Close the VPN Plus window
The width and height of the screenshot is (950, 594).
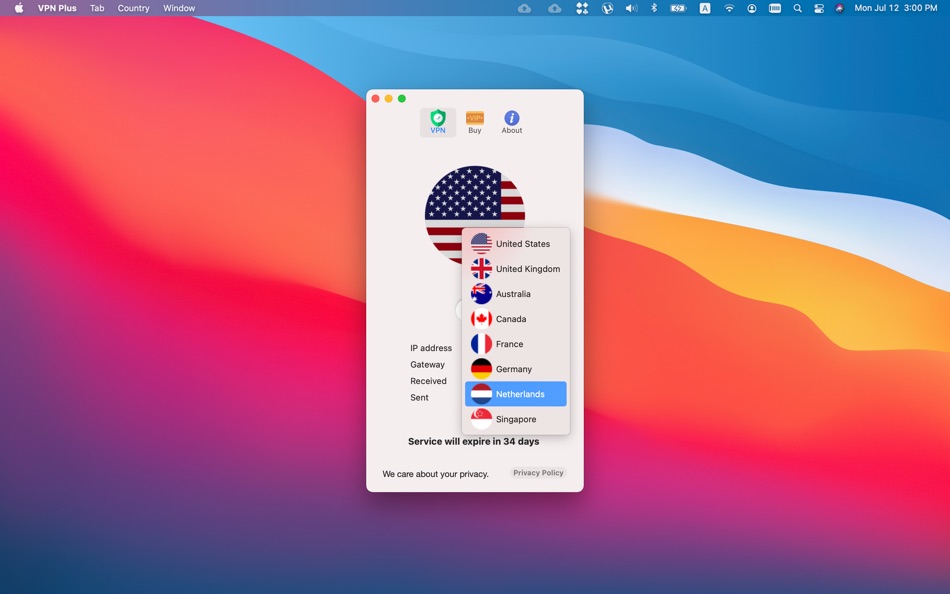[x=376, y=98]
